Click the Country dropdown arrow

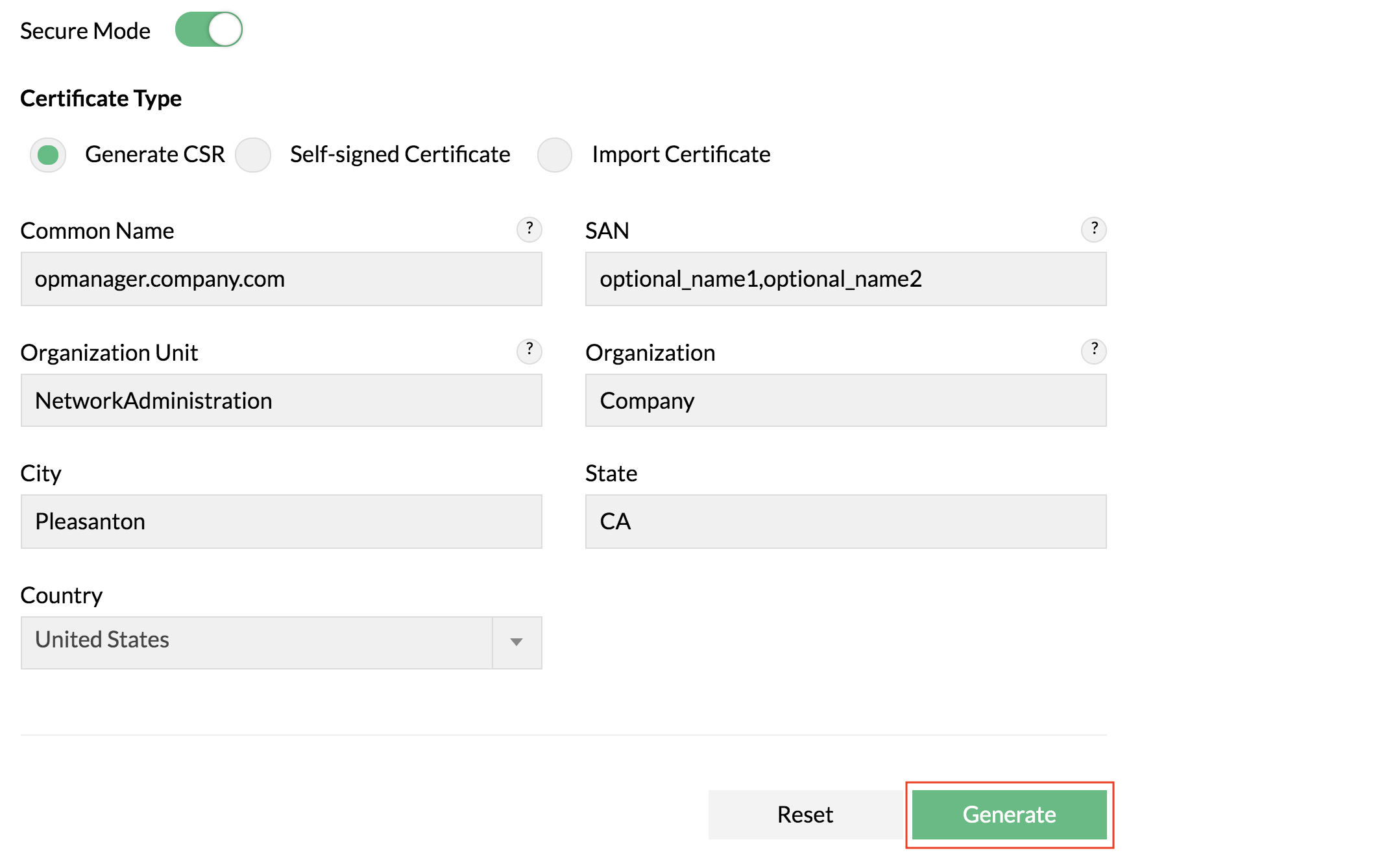[x=516, y=642]
